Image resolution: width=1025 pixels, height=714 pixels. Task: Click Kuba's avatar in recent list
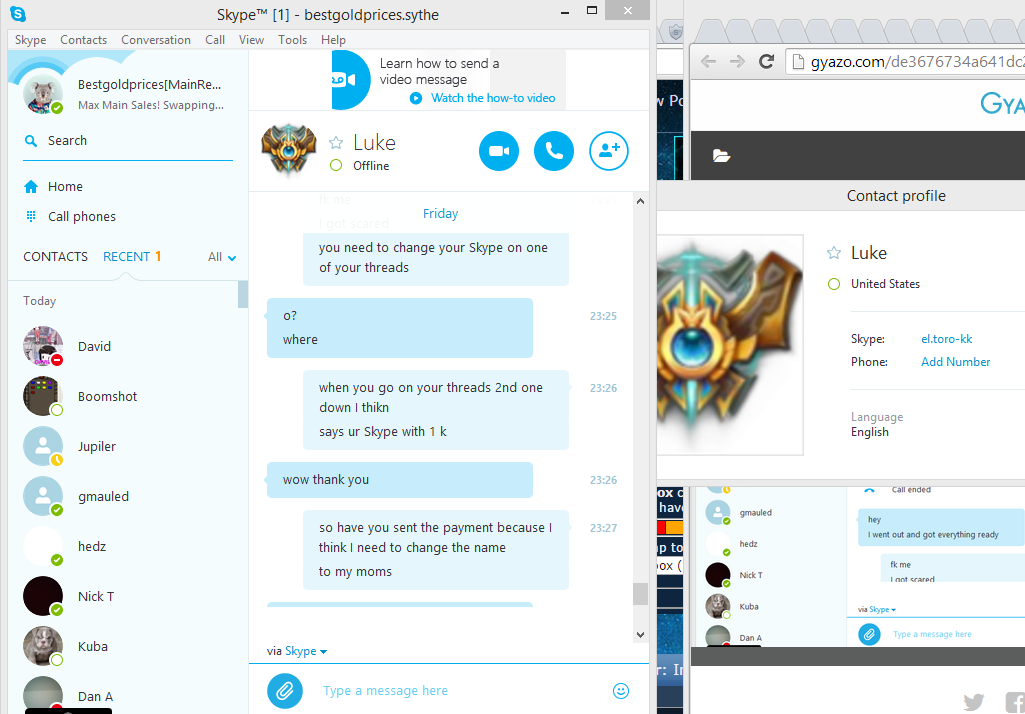tap(43, 647)
